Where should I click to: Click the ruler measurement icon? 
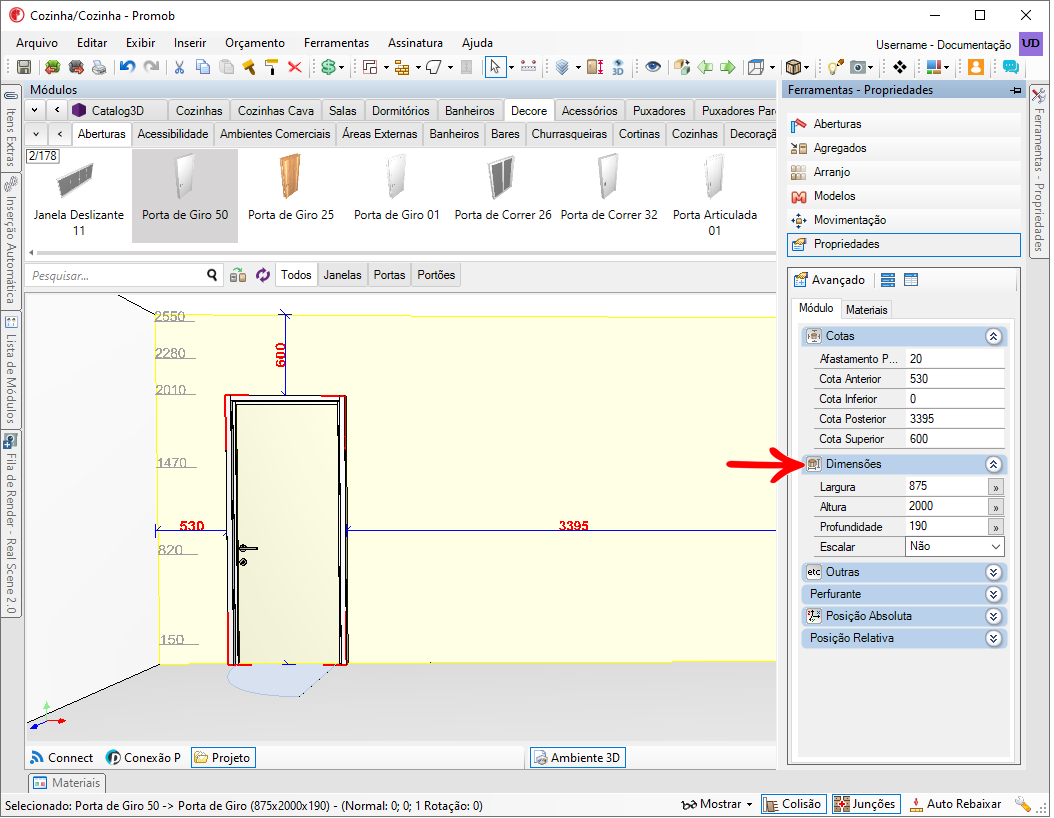tap(528, 67)
